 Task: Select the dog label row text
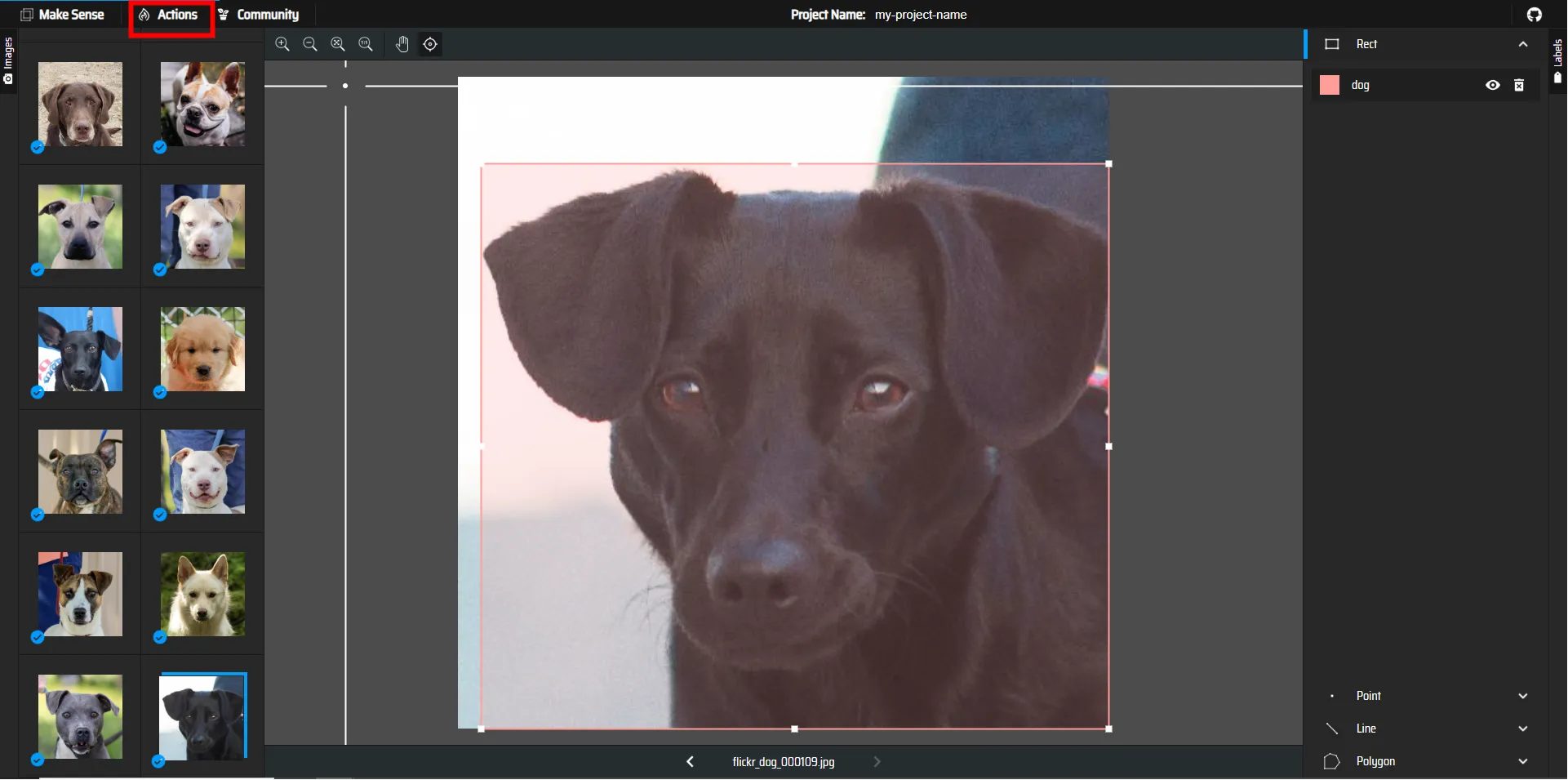point(1360,85)
